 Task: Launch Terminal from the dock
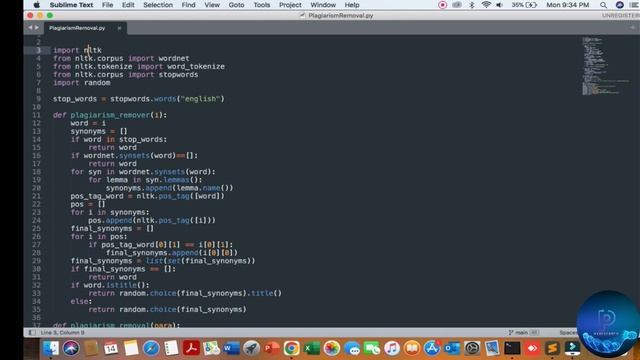click(512, 348)
